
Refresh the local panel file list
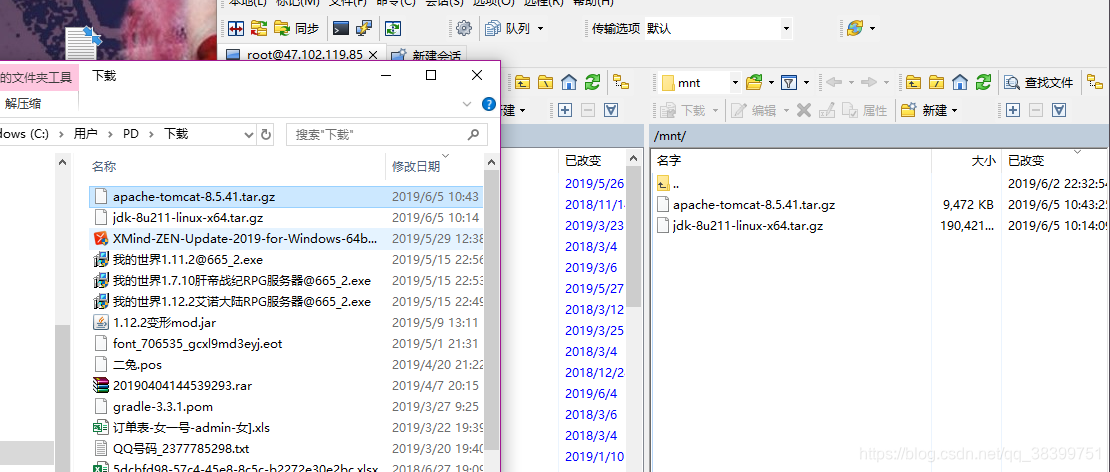coord(592,83)
